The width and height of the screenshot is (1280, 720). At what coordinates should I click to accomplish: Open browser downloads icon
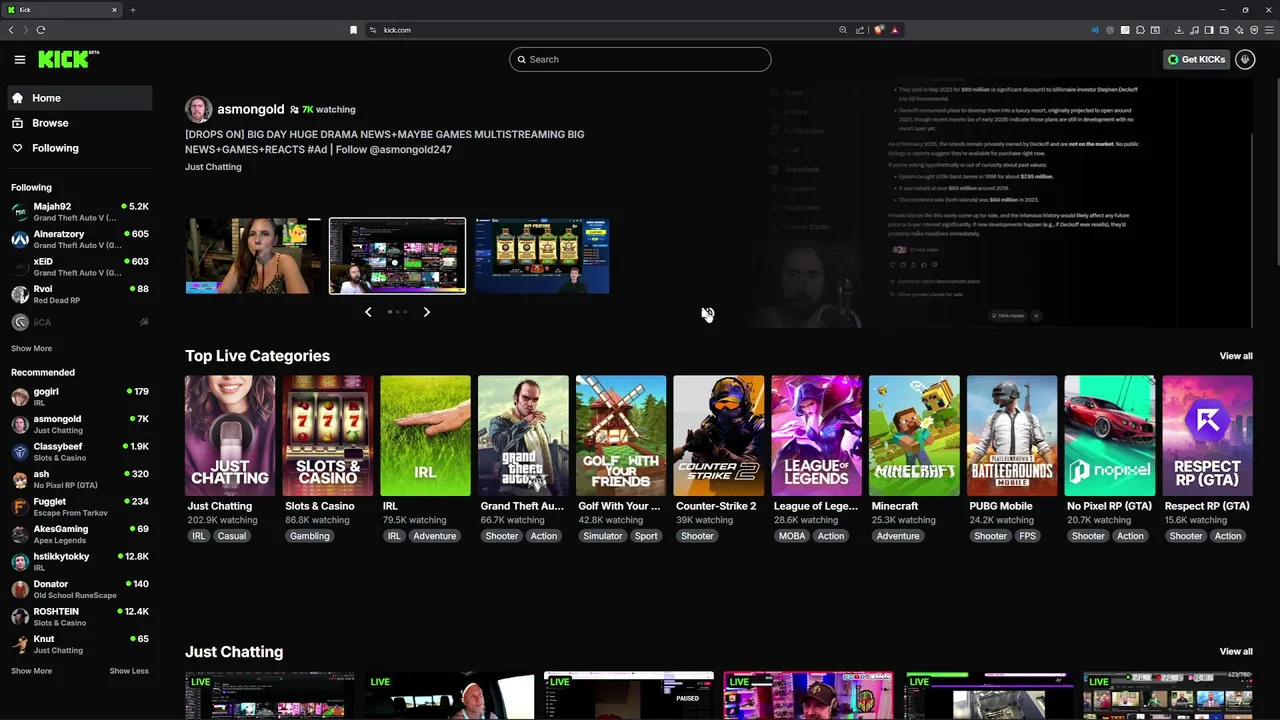1179,30
